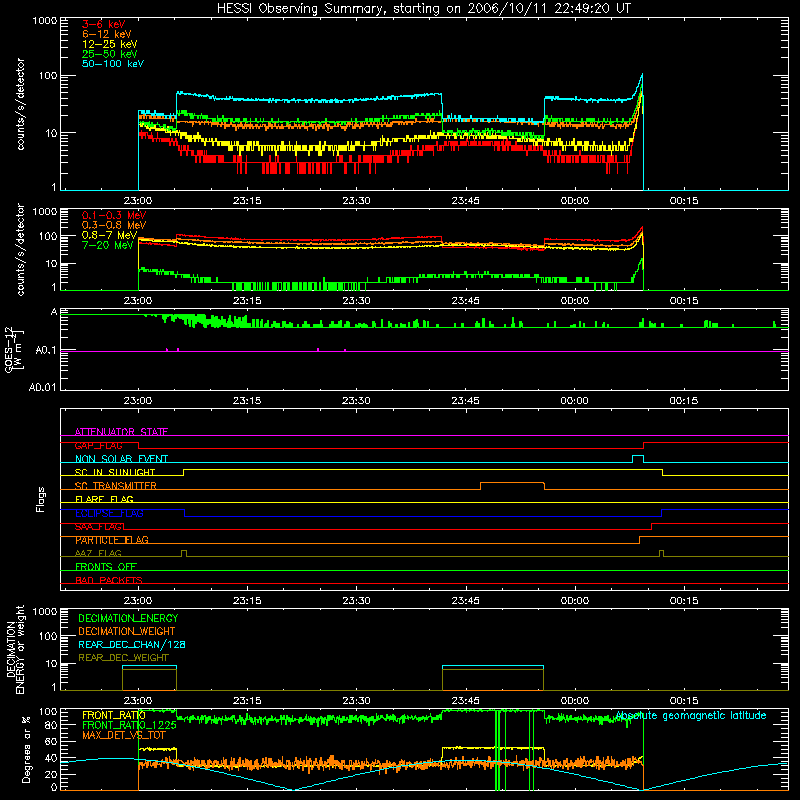Click the DECIMATION_WEIGHT legend label
This screenshot has height=800, width=800.
pos(127,631)
